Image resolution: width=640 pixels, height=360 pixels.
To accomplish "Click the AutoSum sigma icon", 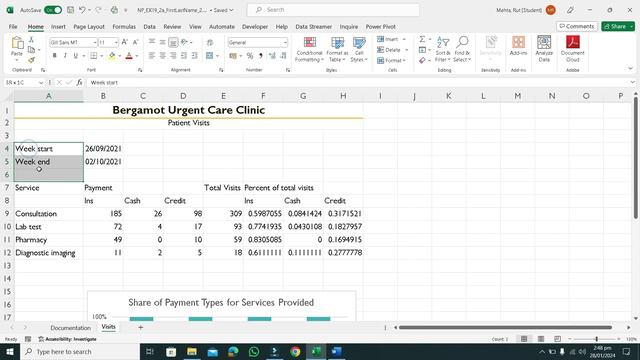I will click(x=422, y=39).
